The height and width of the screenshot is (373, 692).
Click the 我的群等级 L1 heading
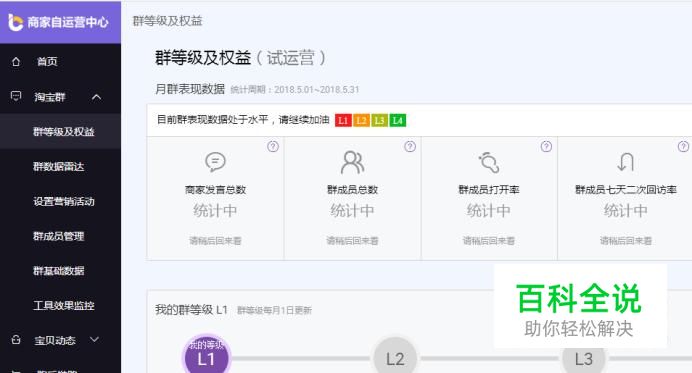(191, 310)
